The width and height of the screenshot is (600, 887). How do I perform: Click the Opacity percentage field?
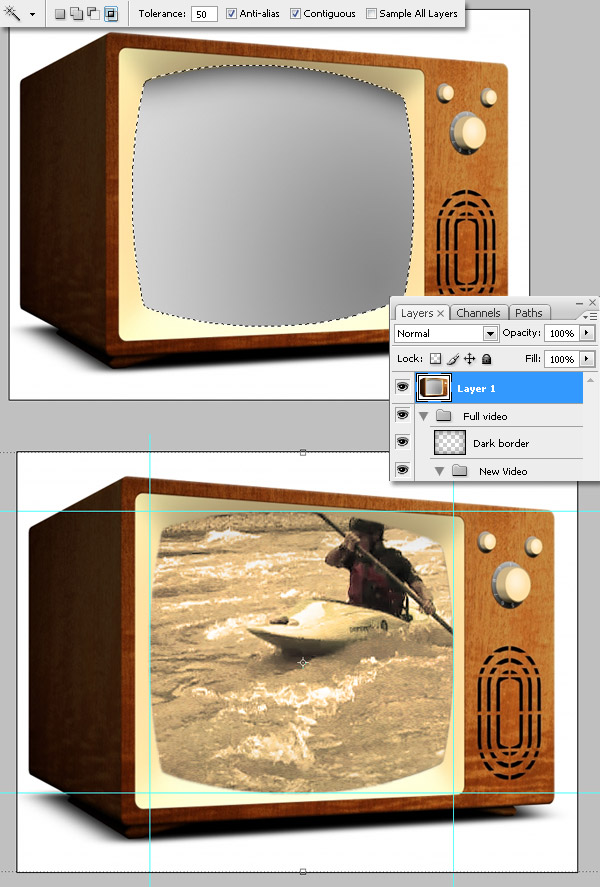click(562, 333)
